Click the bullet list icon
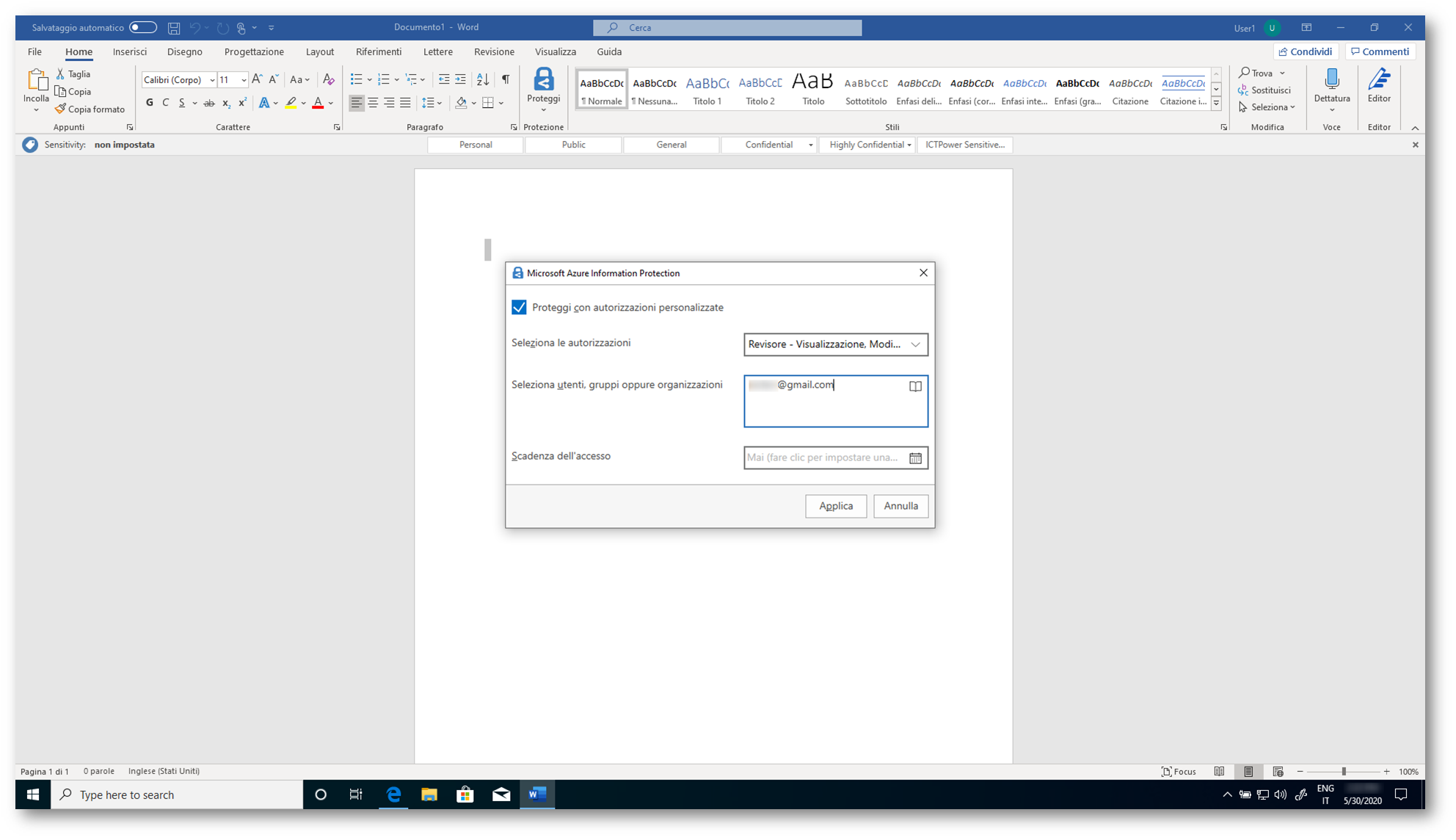This screenshot has width=1456, height=840. pos(356,79)
